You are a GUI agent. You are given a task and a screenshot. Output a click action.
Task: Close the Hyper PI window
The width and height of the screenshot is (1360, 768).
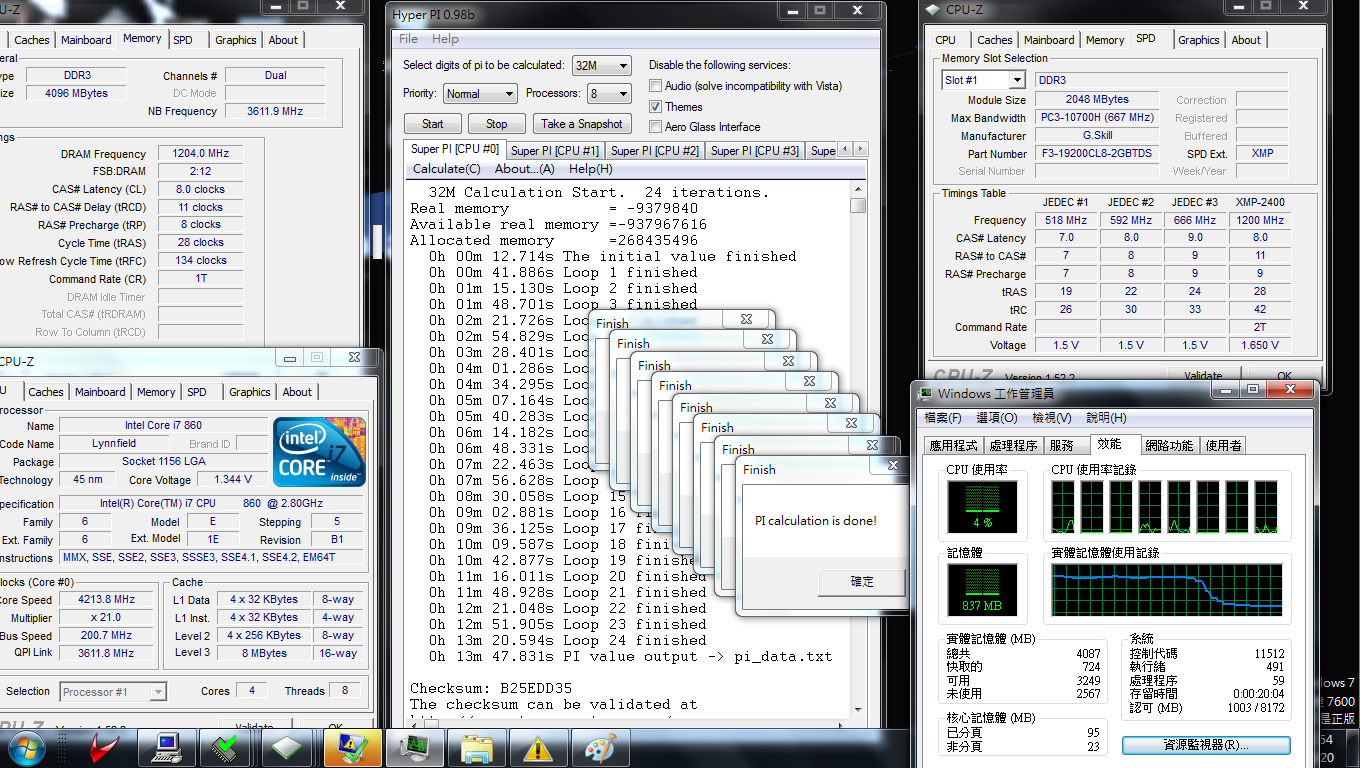click(x=859, y=10)
